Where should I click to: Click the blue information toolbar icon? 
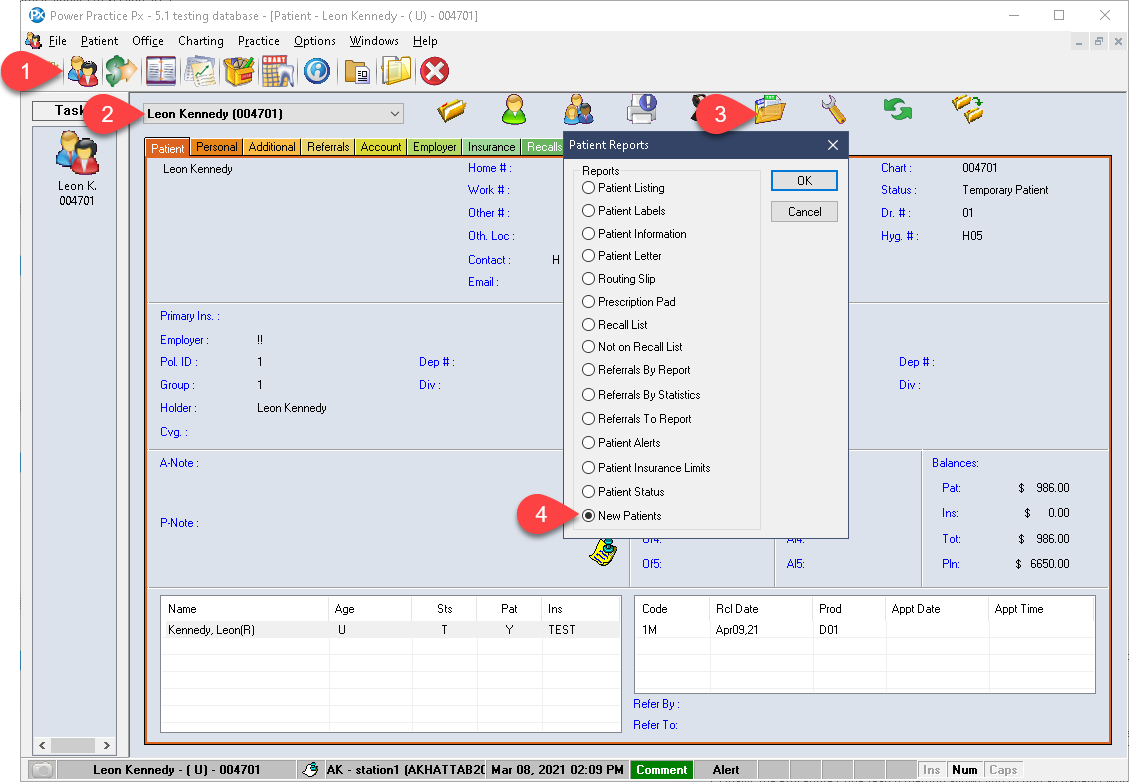point(317,71)
